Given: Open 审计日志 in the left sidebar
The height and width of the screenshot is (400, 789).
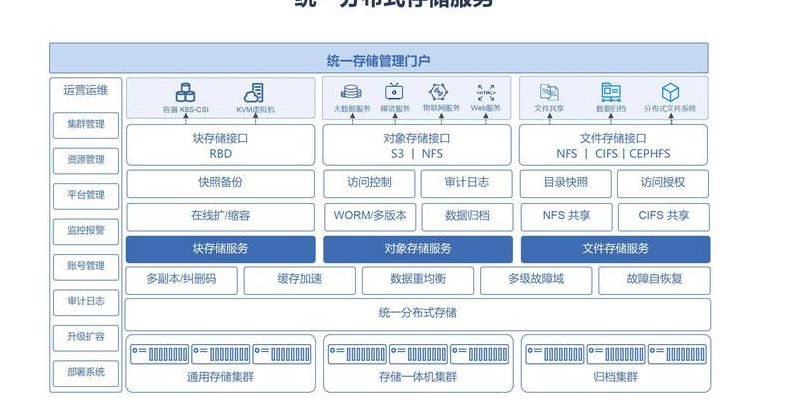Looking at the screenshot, I should (x=86, y=302).
